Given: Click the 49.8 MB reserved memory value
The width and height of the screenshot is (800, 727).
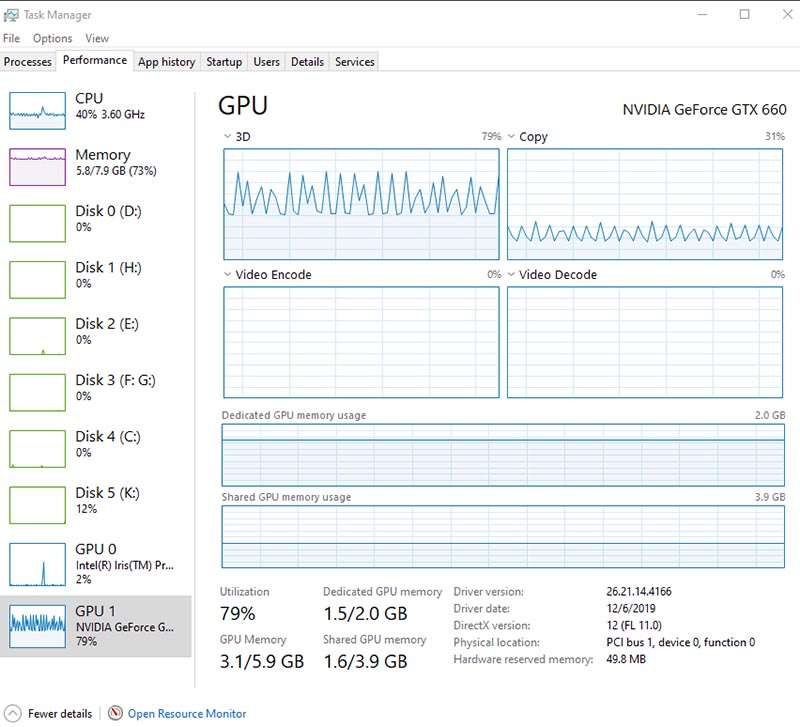Looking at the screenshot, I should tap(626, 659).
